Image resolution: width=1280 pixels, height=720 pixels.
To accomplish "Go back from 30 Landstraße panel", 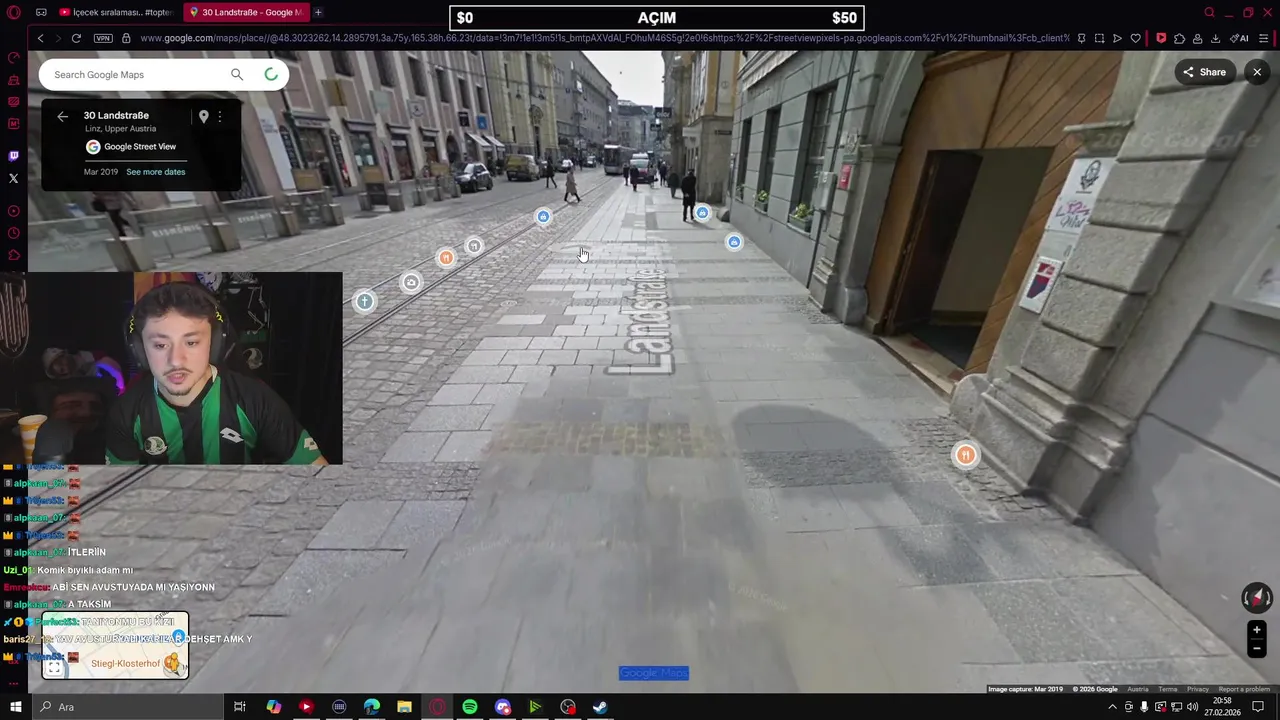I will click(62, 116).
